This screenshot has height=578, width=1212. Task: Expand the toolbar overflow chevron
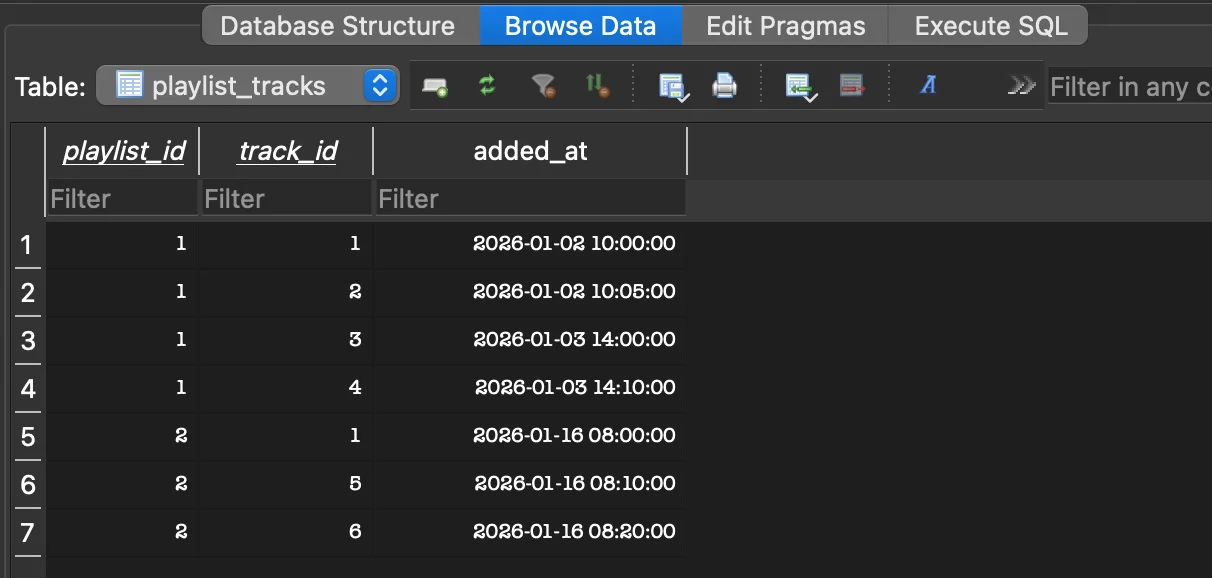click(1020, 86)
